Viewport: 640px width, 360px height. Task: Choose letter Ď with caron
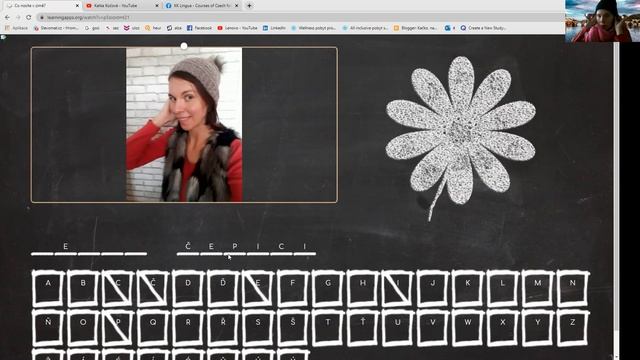[x=223, y=288]
